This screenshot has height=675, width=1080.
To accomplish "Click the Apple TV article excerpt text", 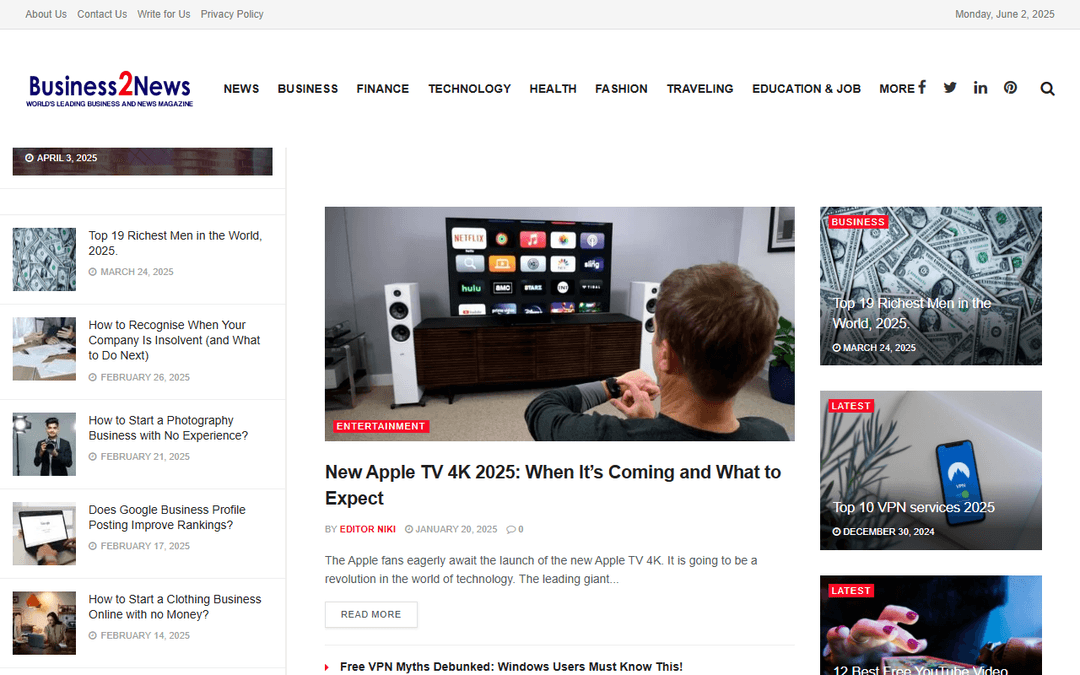I will 541,570.
